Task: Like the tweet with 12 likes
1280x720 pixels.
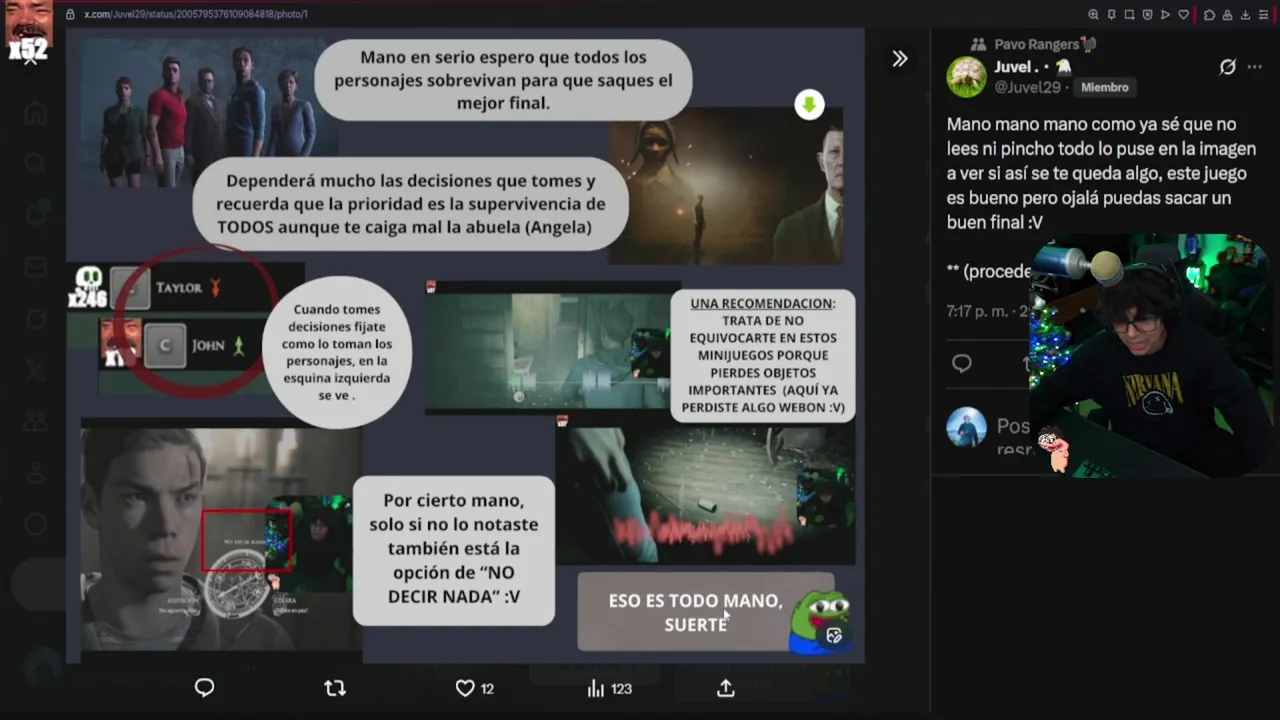Action: (474, 688)
